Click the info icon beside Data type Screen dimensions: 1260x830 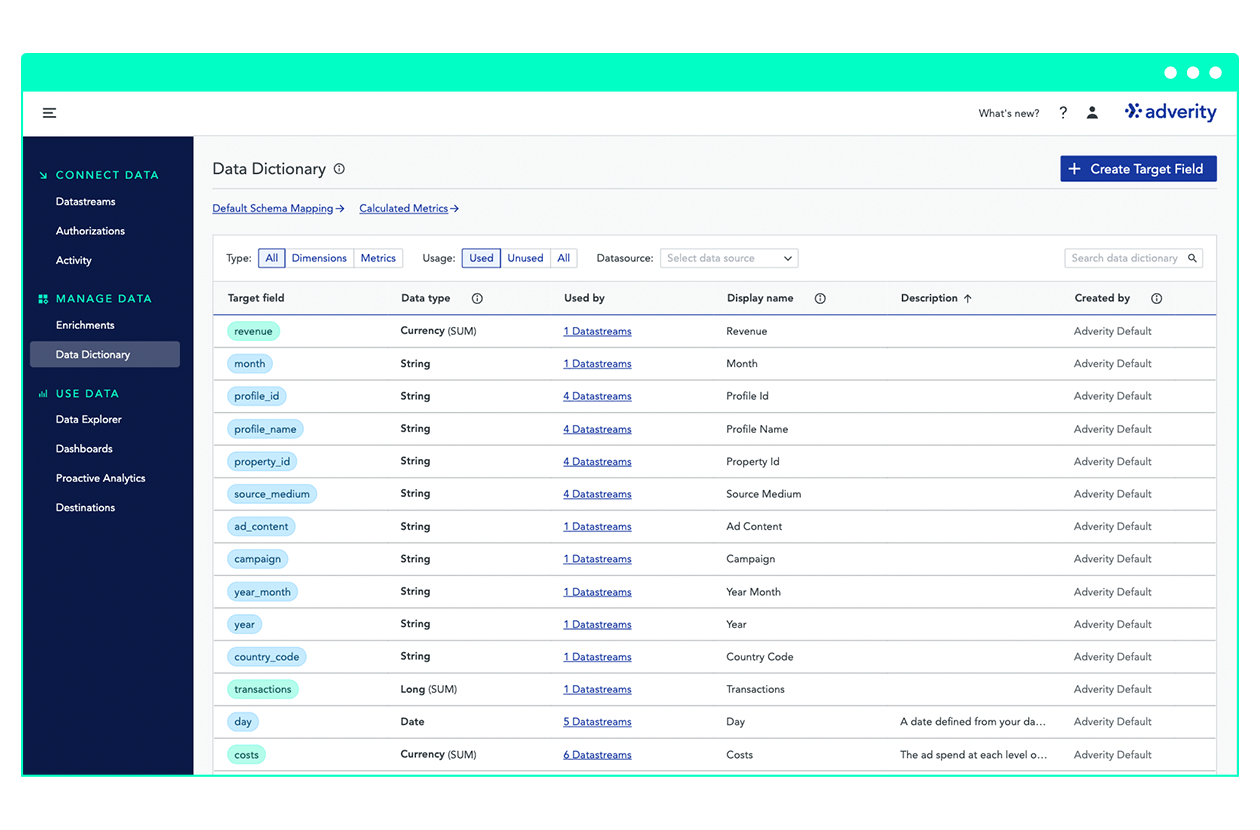[477, 296]
